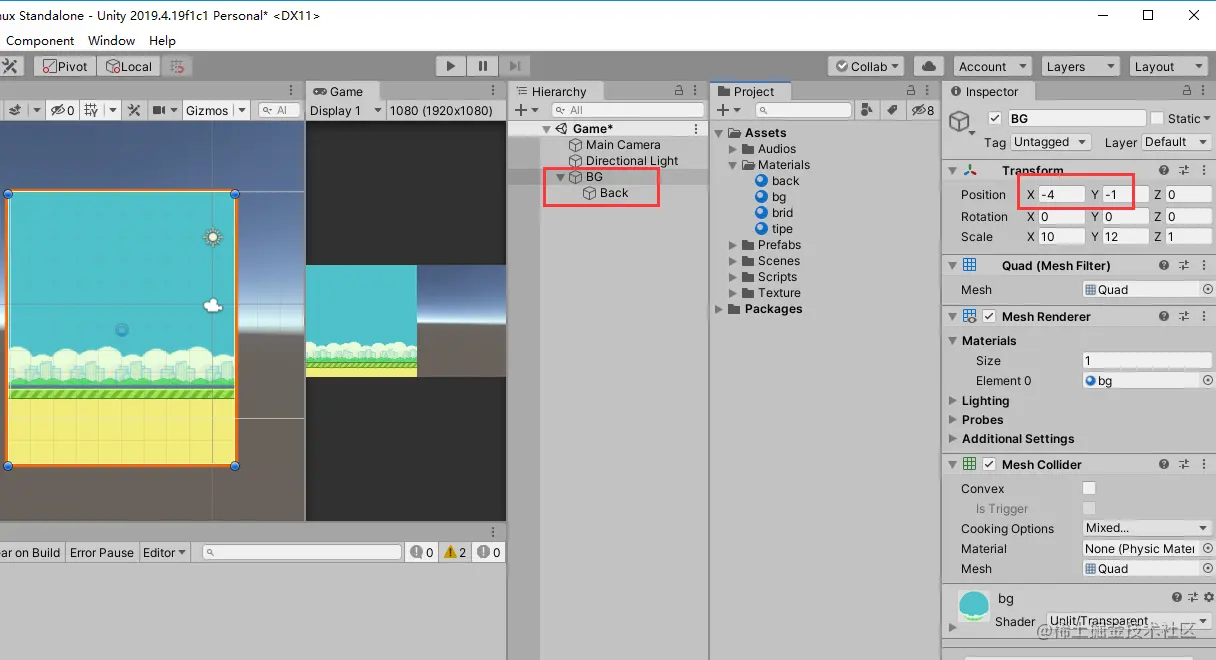The image size is (1216, 660).
Task: Open the Collab dropdown
Action: 866,66
